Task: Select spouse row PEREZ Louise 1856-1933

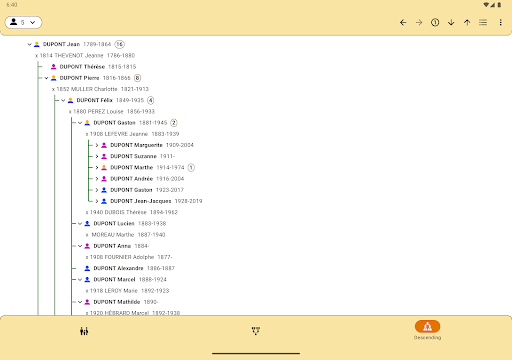Action: [x=112, y=112]
